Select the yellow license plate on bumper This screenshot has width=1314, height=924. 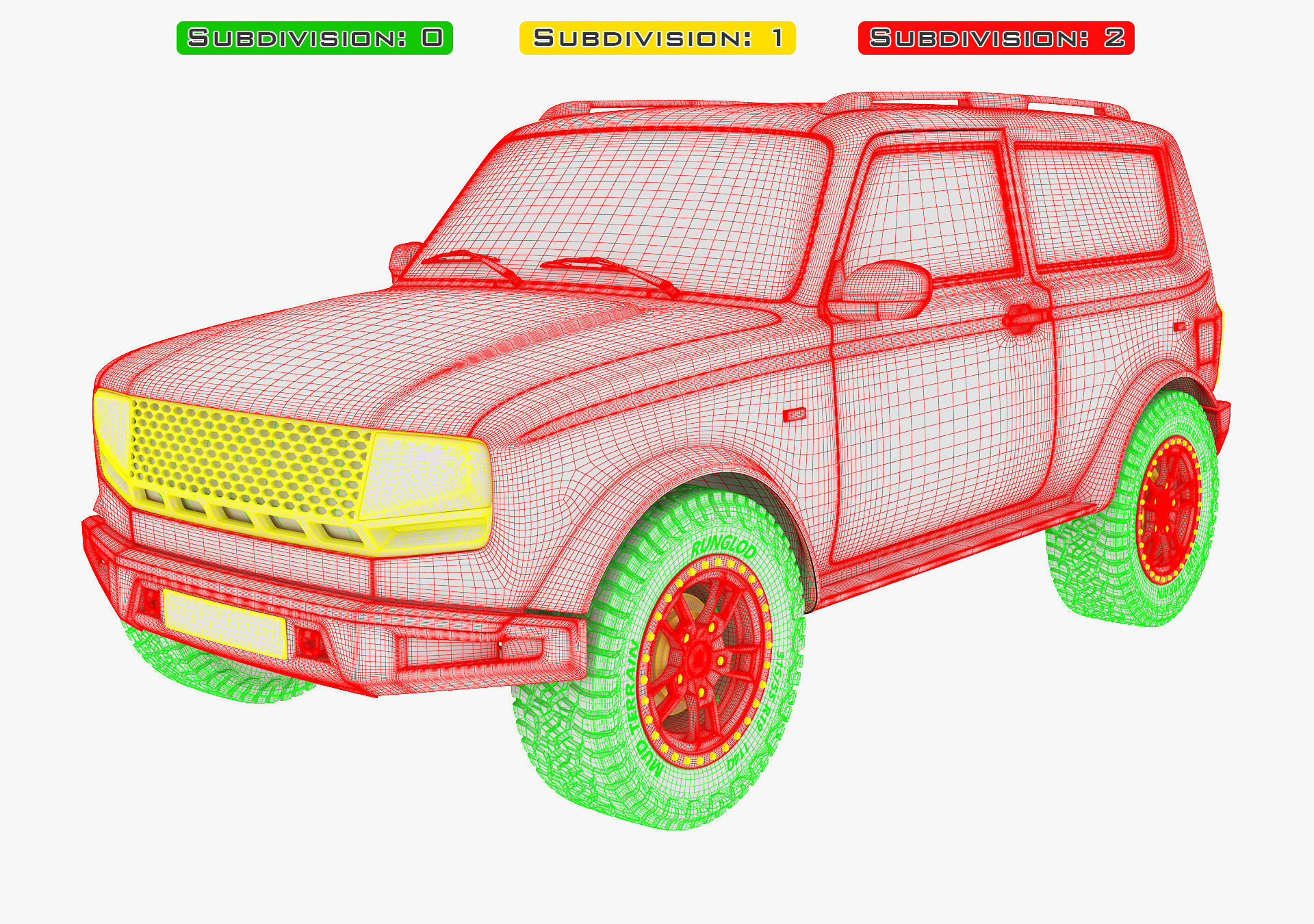[x=224, y=623]
